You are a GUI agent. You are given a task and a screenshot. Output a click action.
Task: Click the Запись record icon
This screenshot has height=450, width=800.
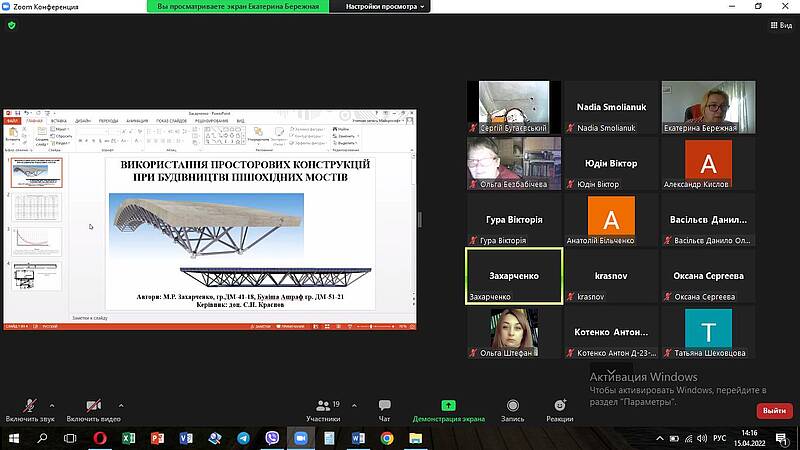(513, 406)
